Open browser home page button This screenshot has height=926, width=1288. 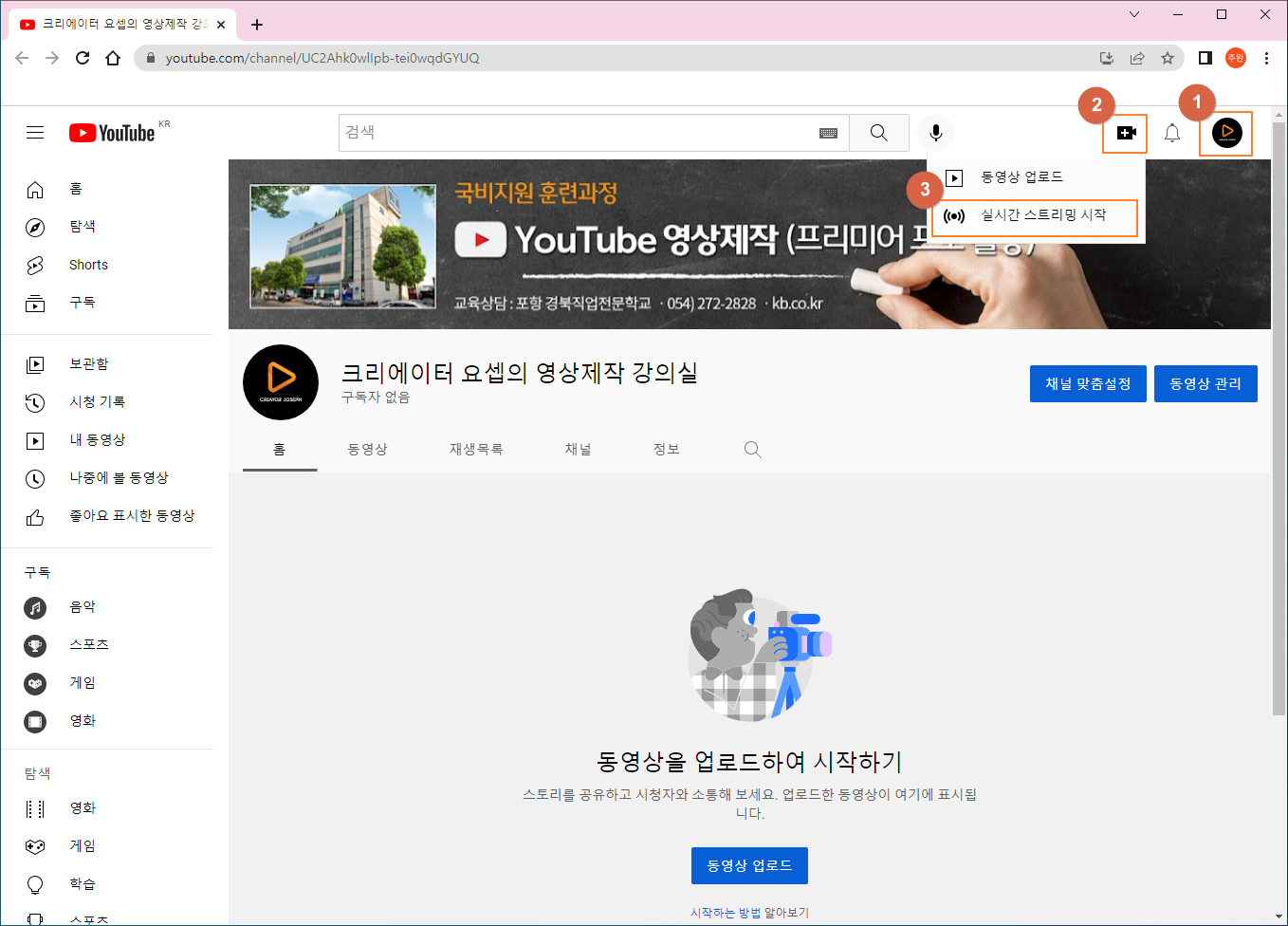coord(113,58)
